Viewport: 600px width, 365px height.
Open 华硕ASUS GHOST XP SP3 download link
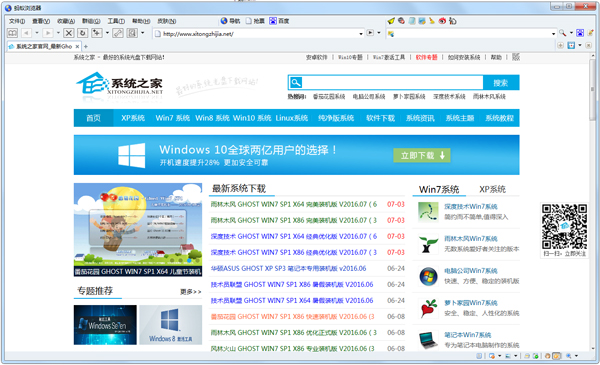(288, 269)
